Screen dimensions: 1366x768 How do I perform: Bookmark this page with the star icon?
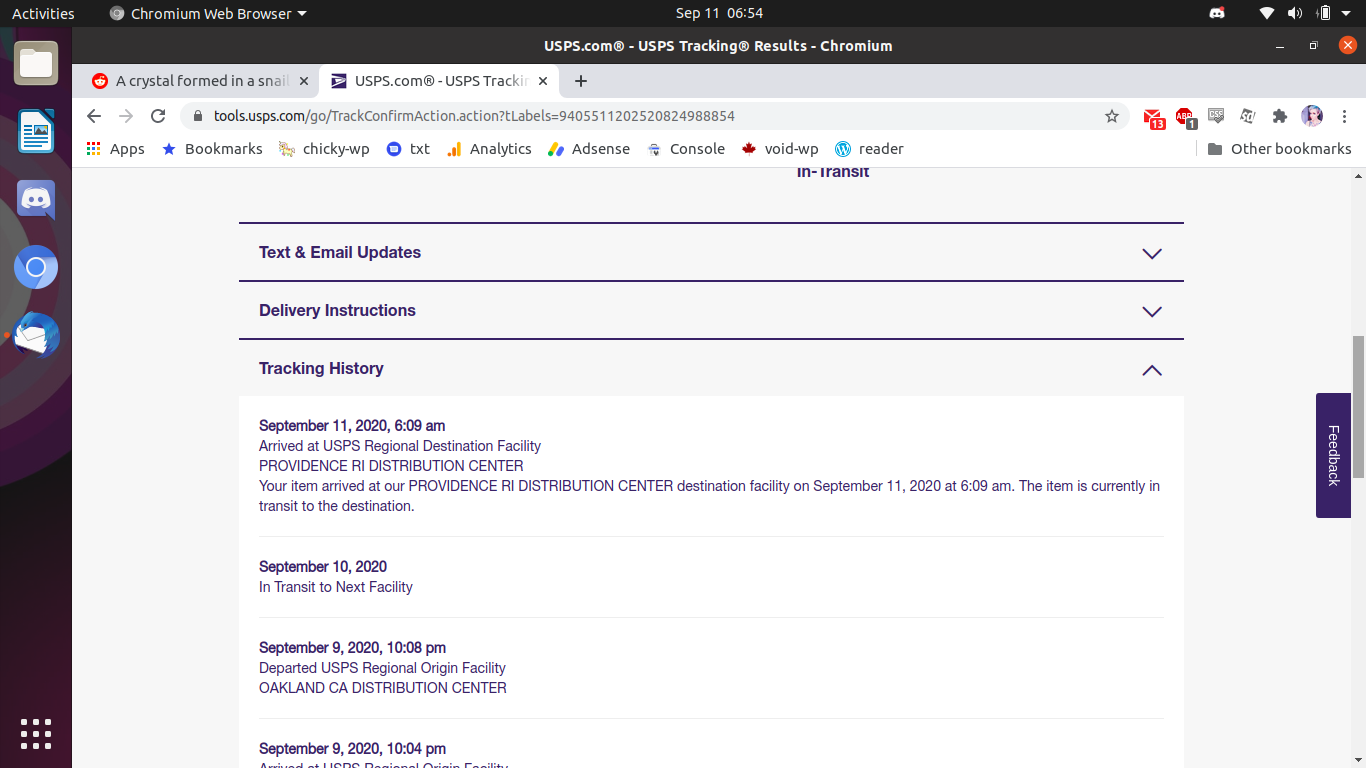[1112, 116]
